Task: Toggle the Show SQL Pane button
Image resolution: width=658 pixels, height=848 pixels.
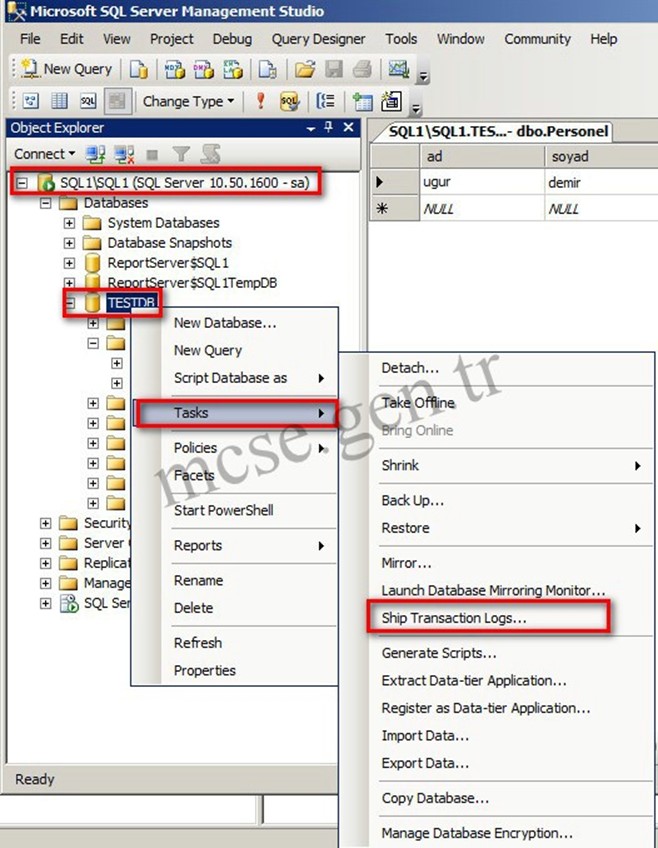Action: pyautogui.click(x=88, y=101)
